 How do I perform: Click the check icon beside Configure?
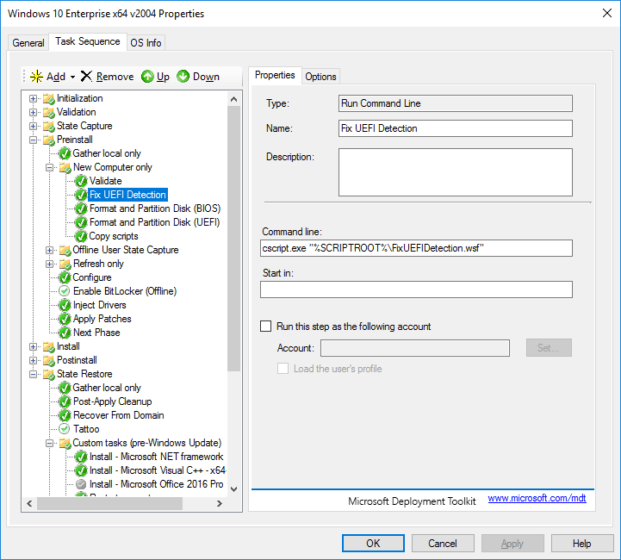pos(65,278)
